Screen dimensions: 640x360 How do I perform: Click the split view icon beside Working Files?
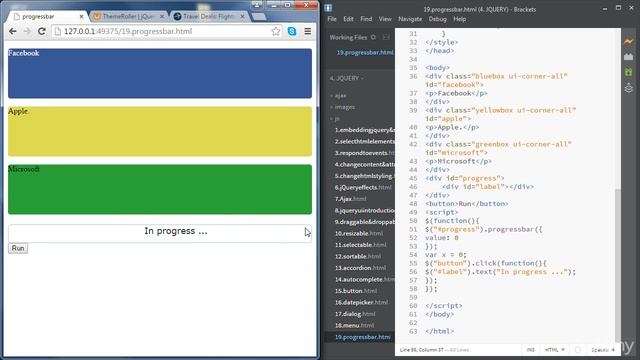[x=386, y=37]
